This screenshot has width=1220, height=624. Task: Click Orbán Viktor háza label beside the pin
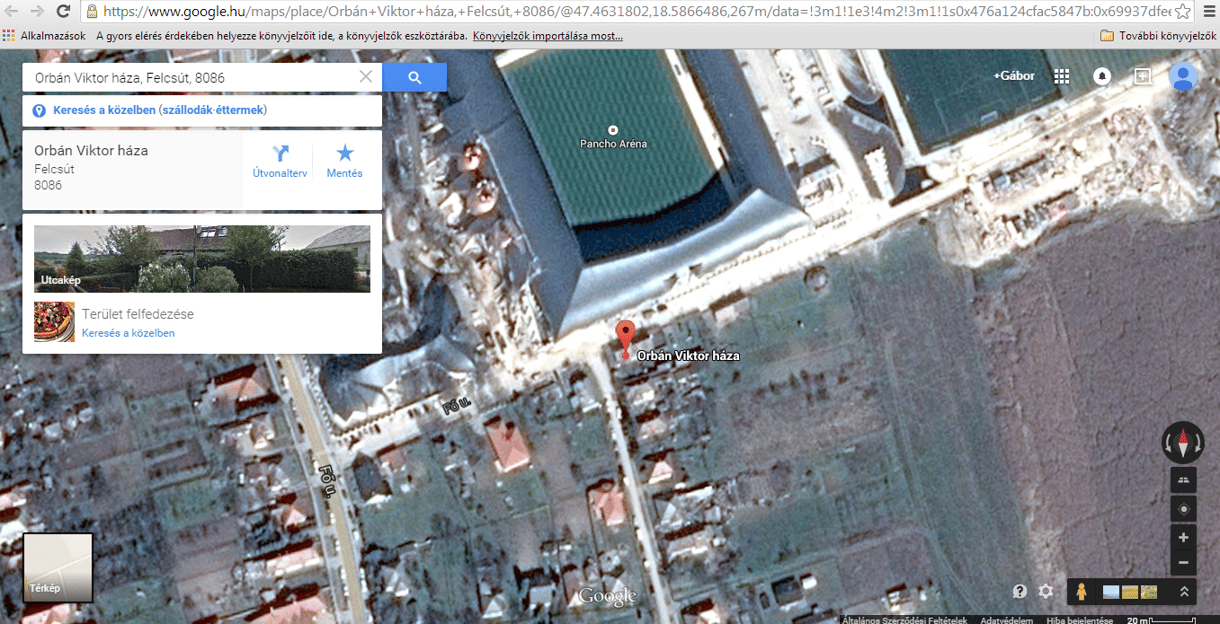[688, 355]
